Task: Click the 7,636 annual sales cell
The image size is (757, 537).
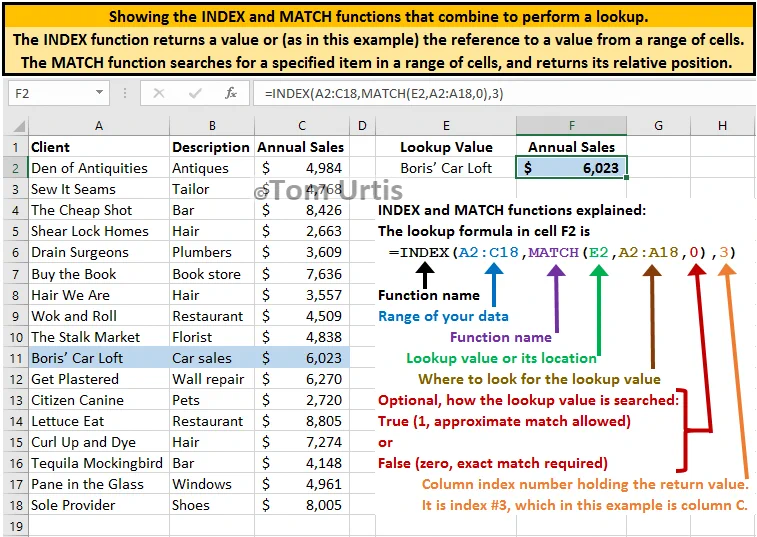Action: point(302,274)
